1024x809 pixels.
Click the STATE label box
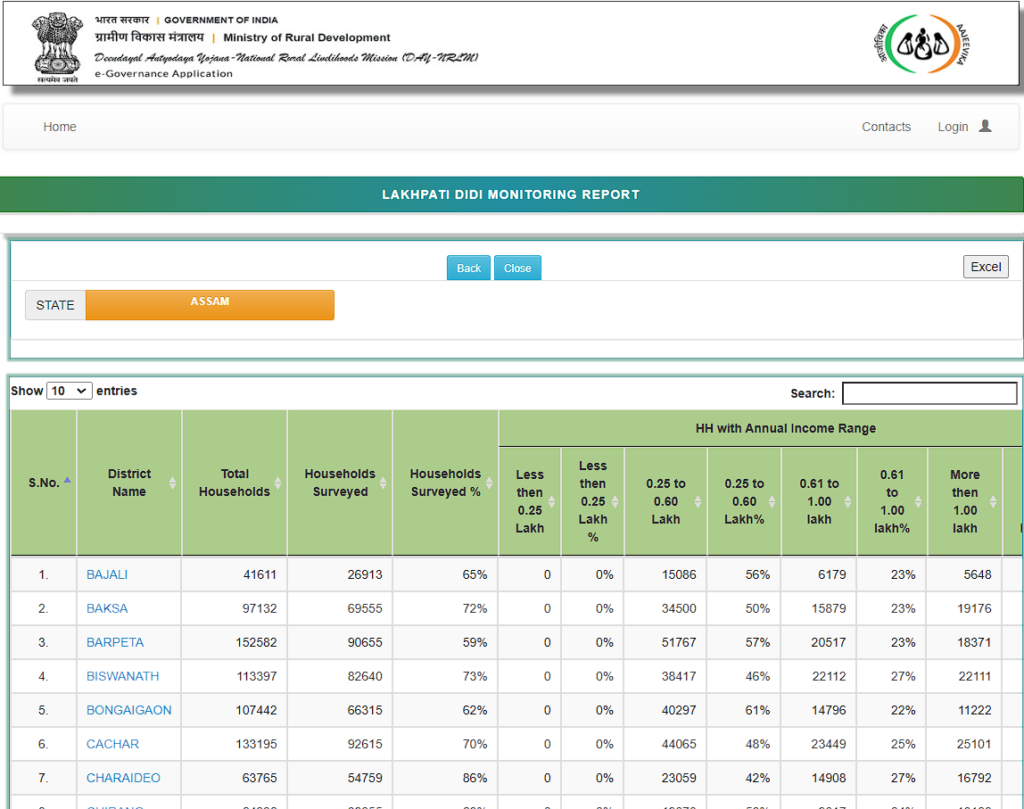coord(55,305)
